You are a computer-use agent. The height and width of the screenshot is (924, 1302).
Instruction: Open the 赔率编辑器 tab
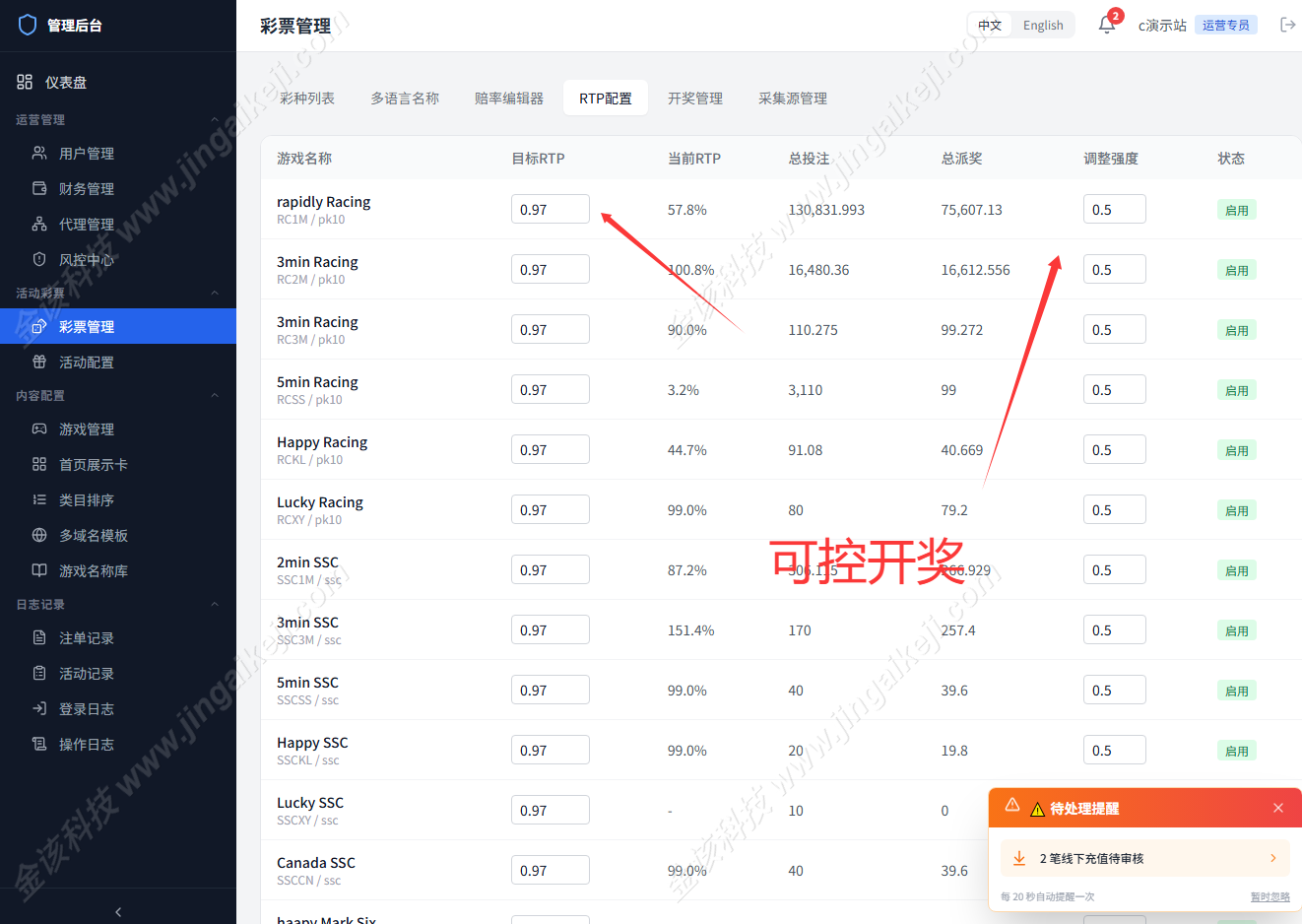point(509,99)
